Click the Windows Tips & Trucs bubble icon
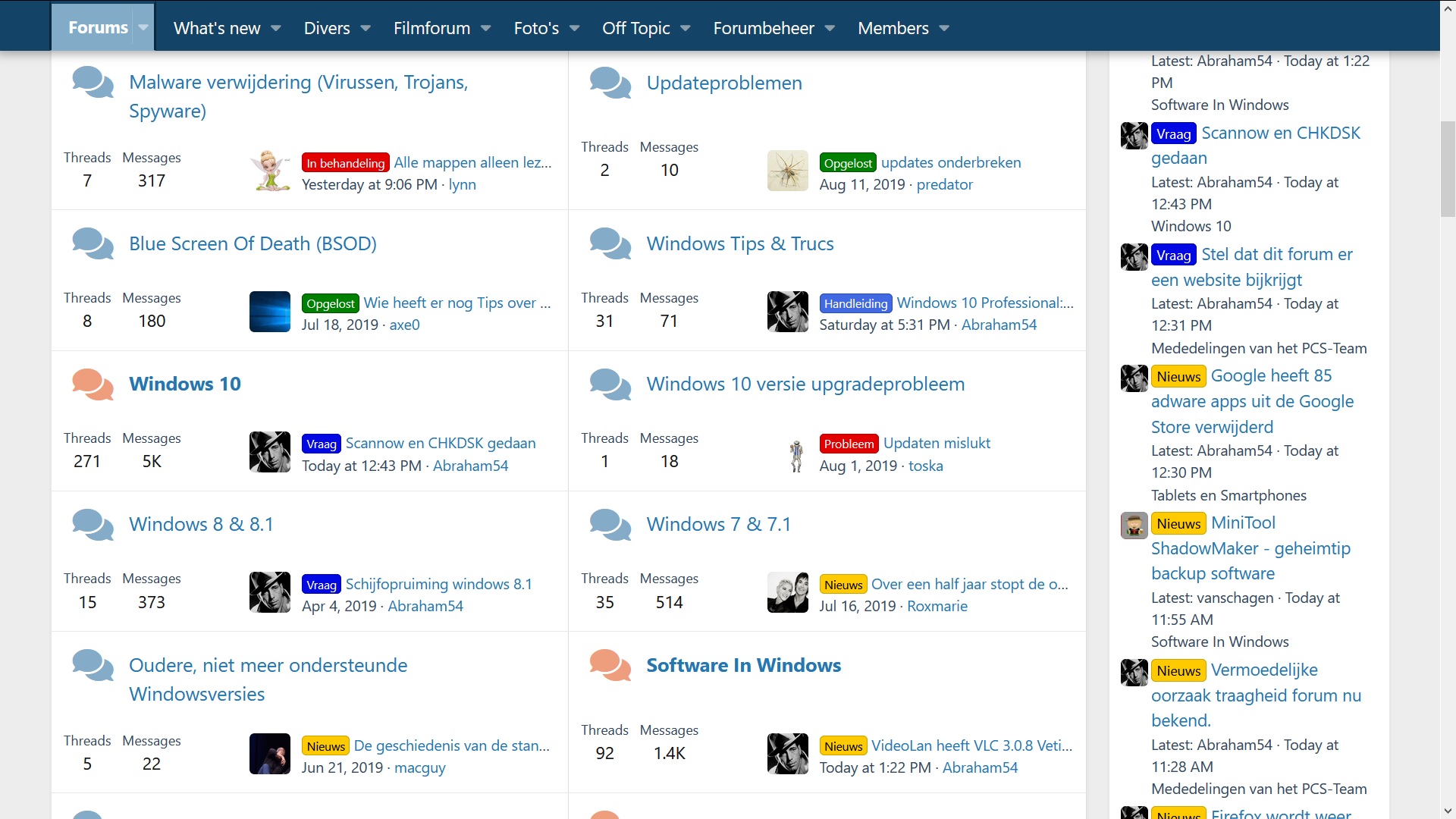This screenshot has height=819, width=1456. [x=610, y=244]
